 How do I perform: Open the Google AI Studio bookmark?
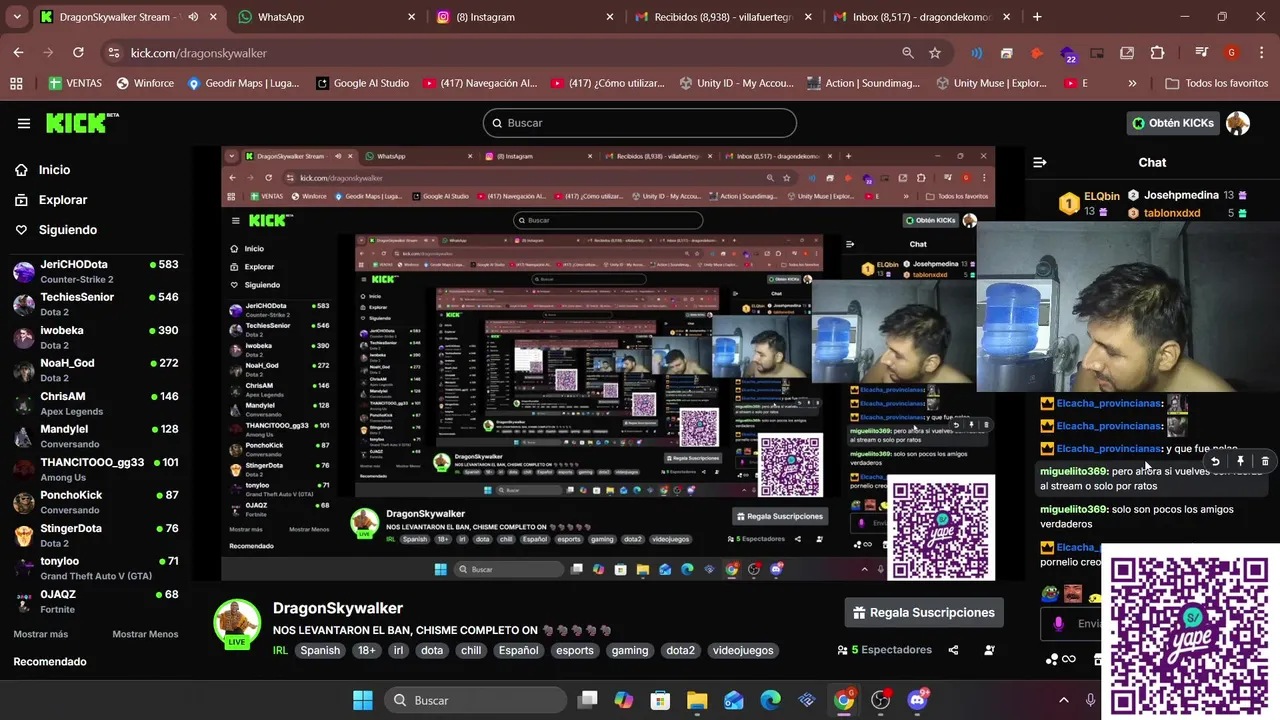[362, 83]
